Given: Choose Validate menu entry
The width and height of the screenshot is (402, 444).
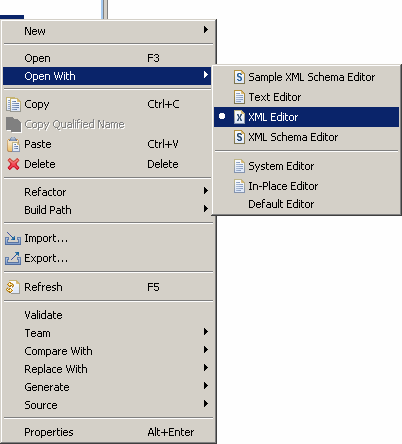Looking at the screenshot, I should (x=108, y=315).
